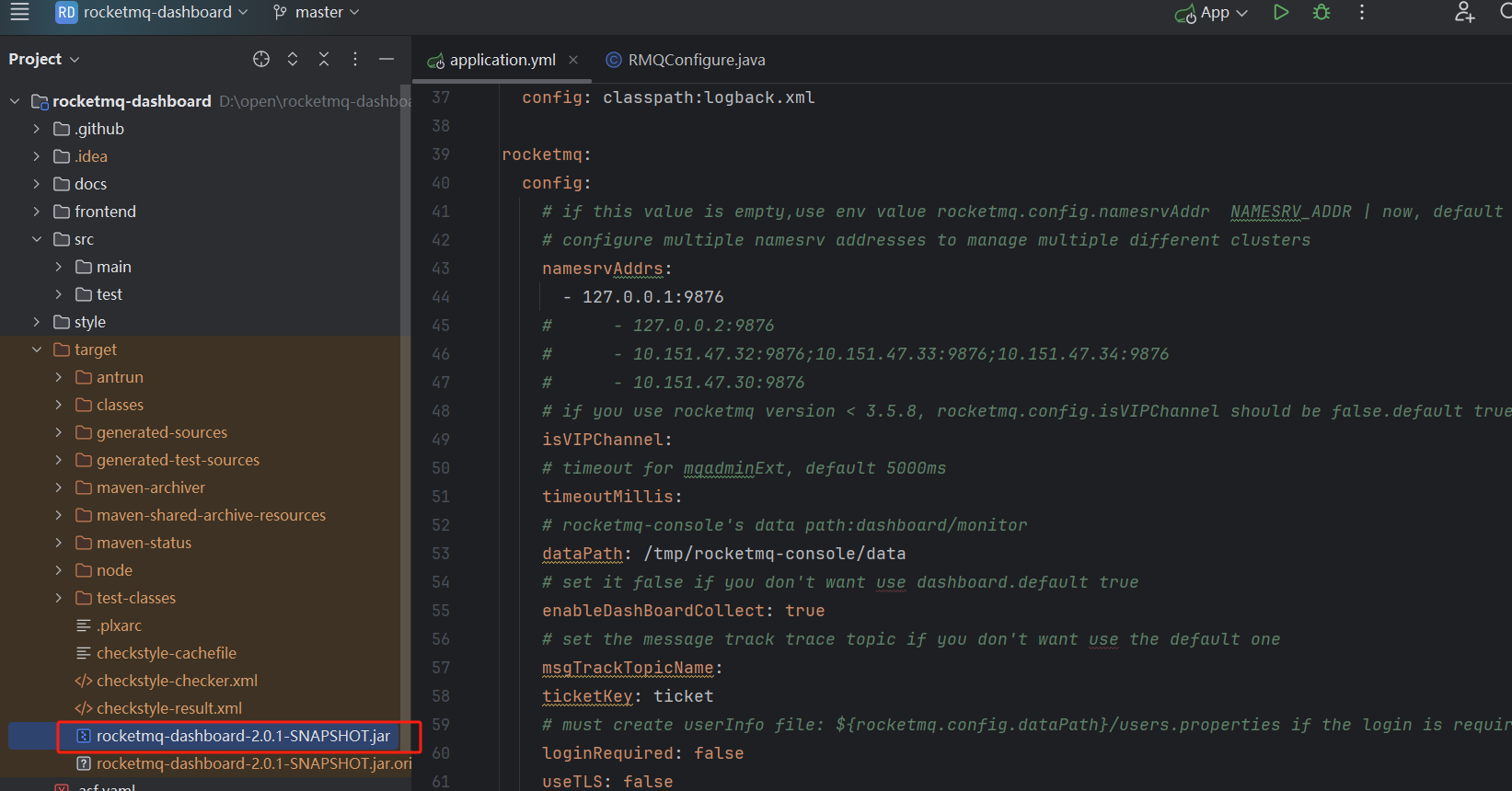
Task: Click the rocketmq: key on line 39
Action: 546,155
